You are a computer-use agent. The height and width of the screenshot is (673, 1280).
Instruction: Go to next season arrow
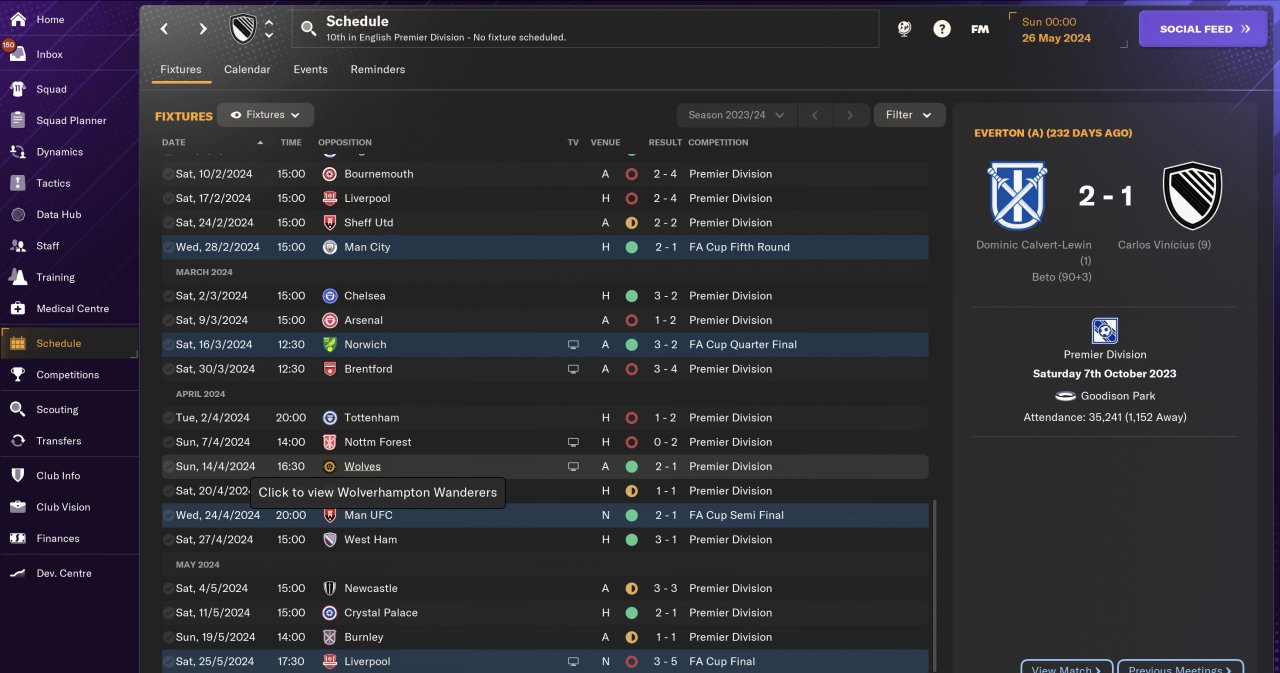pyautogui.click(x=850, y=115)
